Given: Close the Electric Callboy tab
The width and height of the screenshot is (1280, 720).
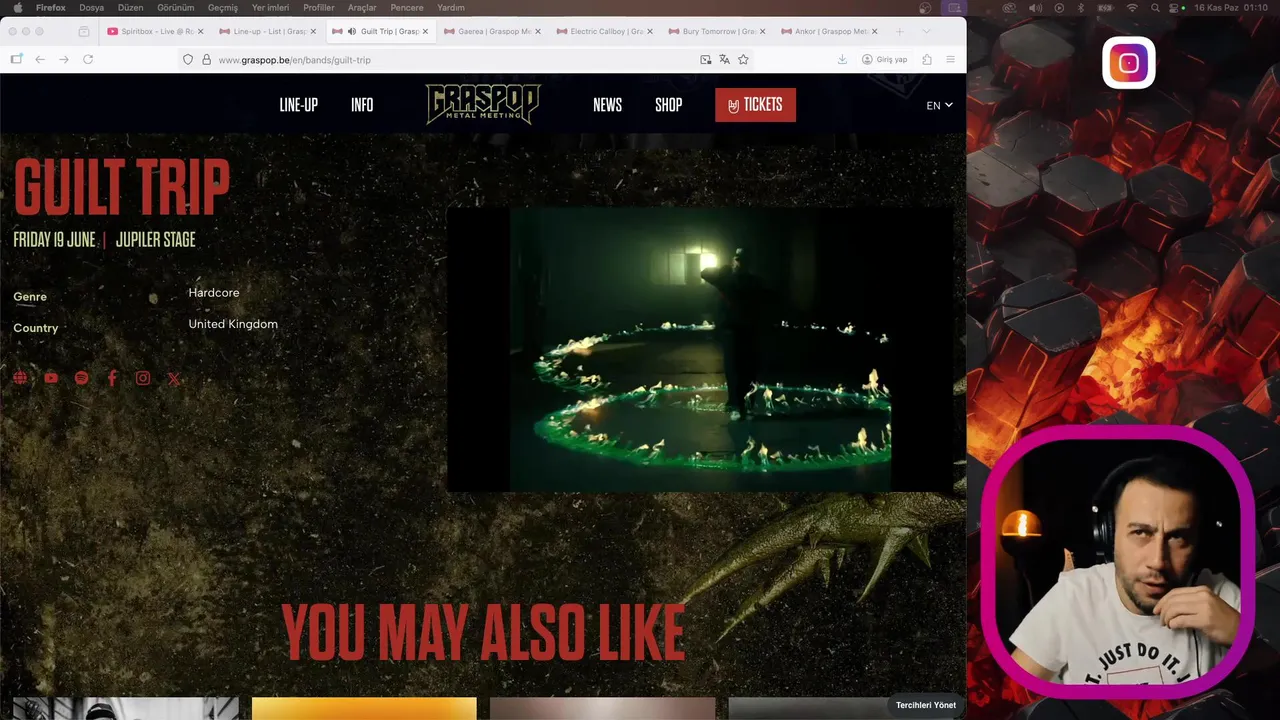Looking at the screenshot, I should pos(650,31).
